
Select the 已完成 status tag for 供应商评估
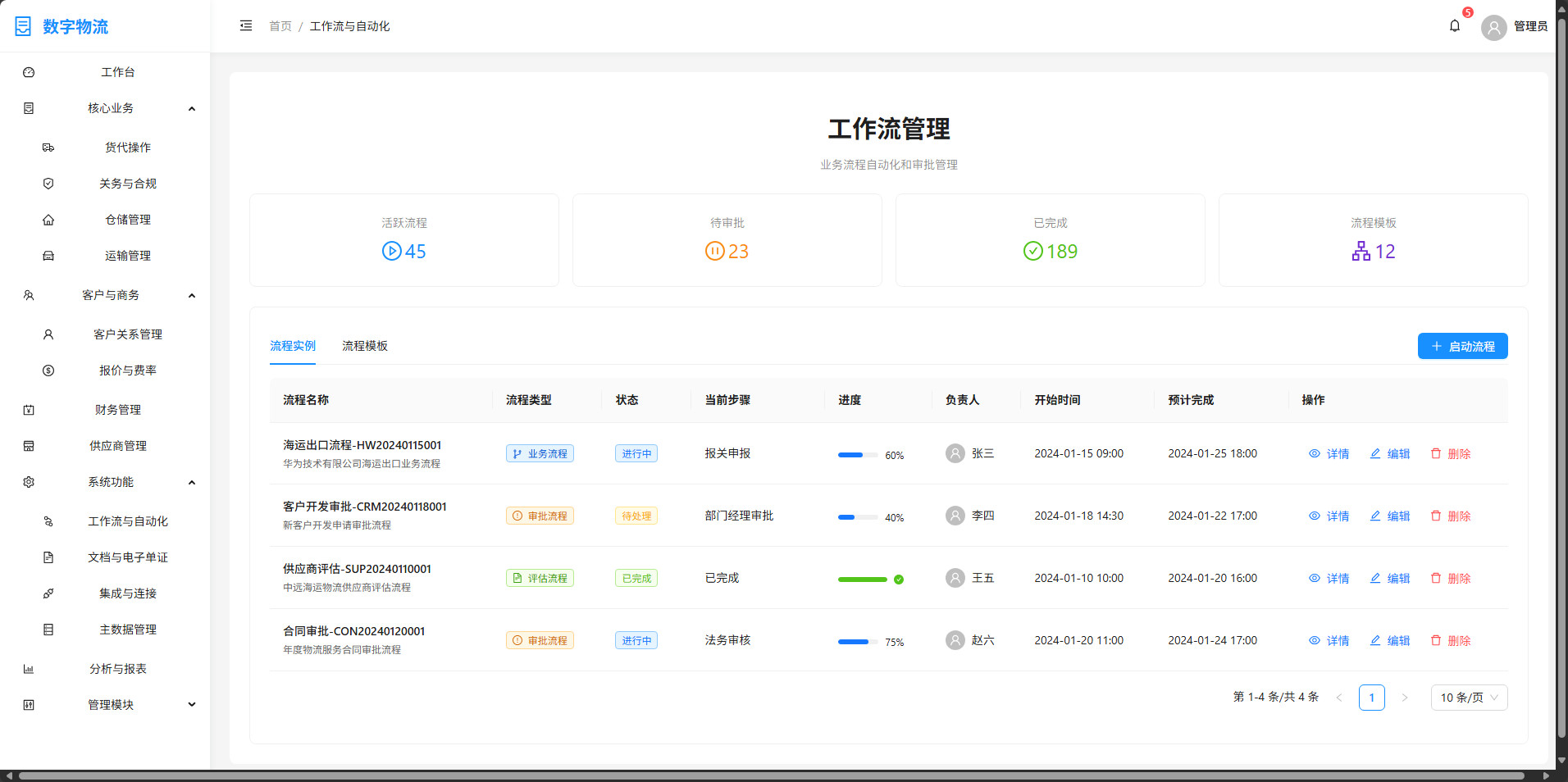(636, 577)
